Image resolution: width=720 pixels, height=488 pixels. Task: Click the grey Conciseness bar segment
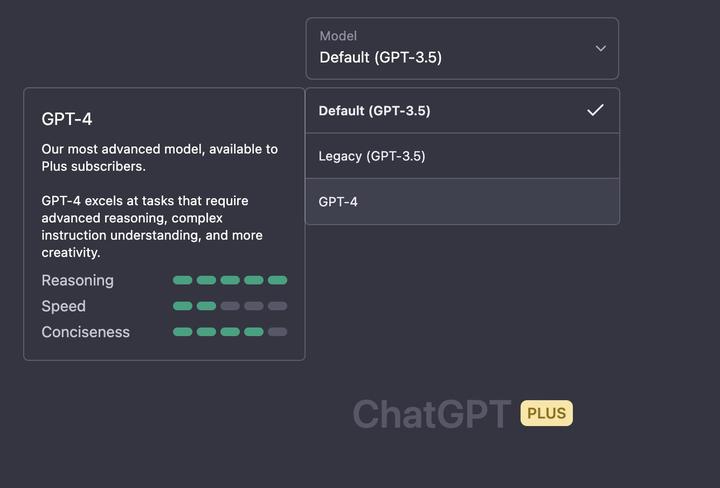pyautogui.click(x=277, y=332)
